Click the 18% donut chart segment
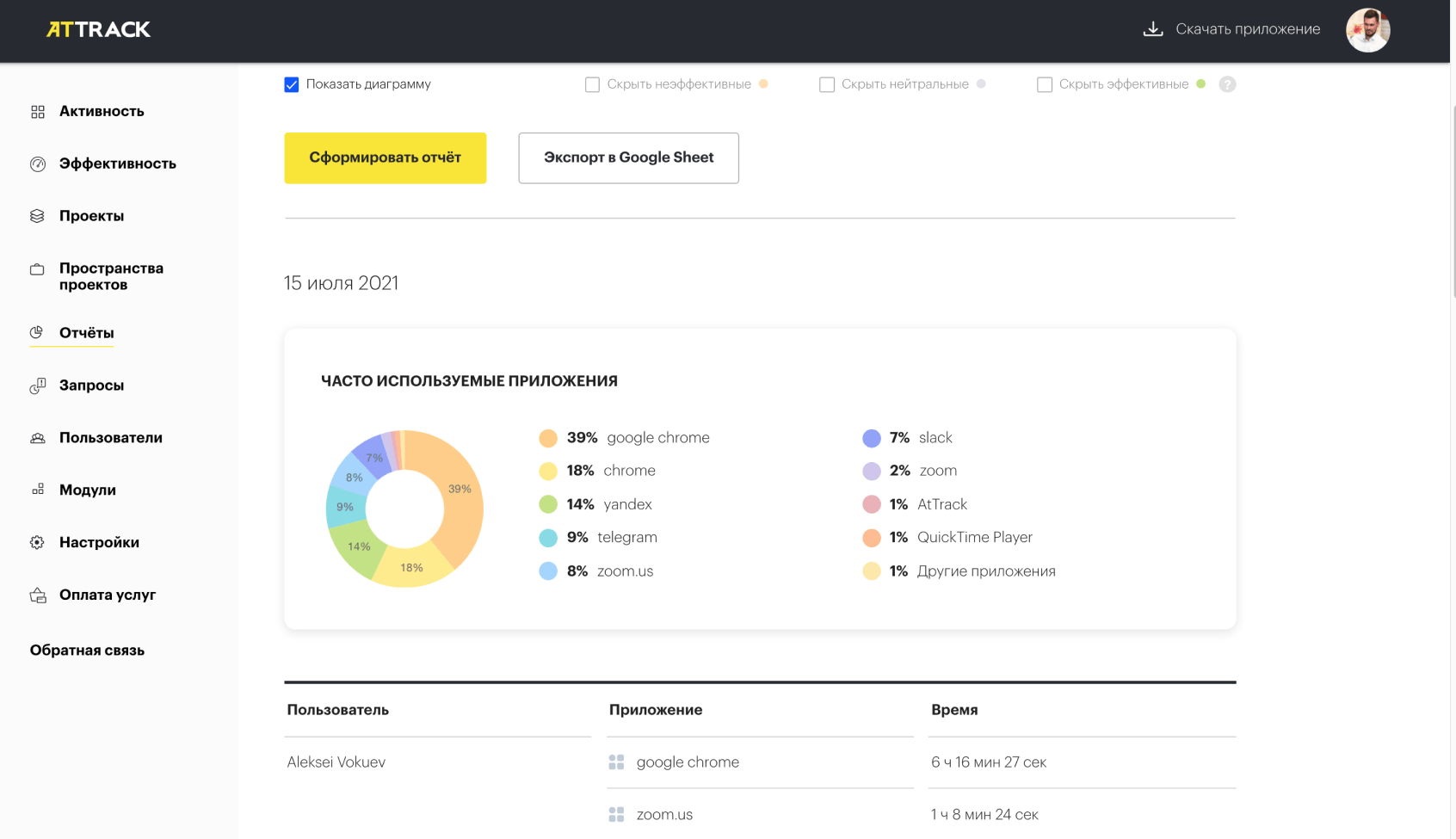Viewport: 1456px width, 839px height. pyautogui.click(x=412, y=568)
